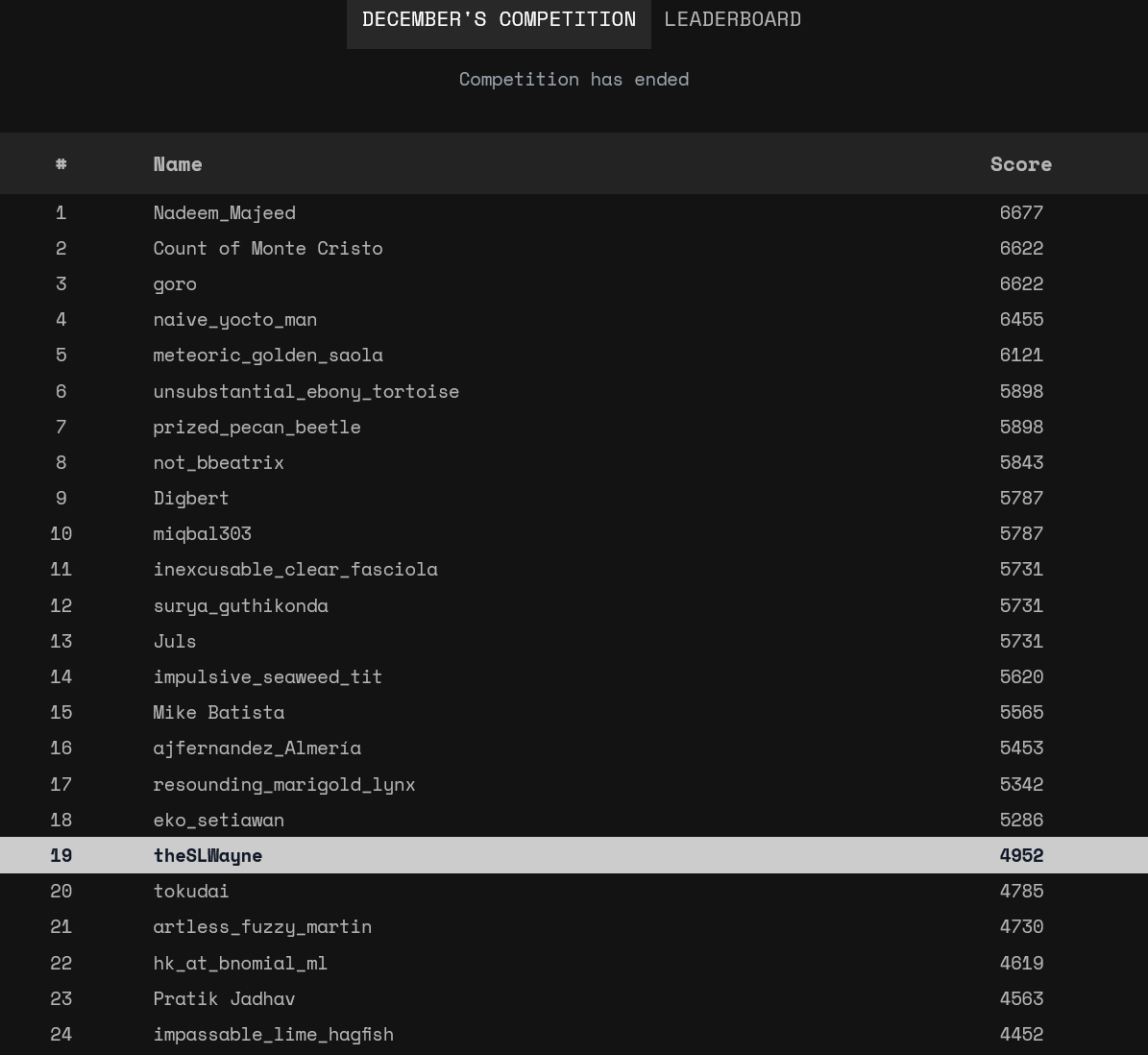Click the score 6677
The height and width of the screenshot is (1055, 1148).
(x=1021, y=212)
